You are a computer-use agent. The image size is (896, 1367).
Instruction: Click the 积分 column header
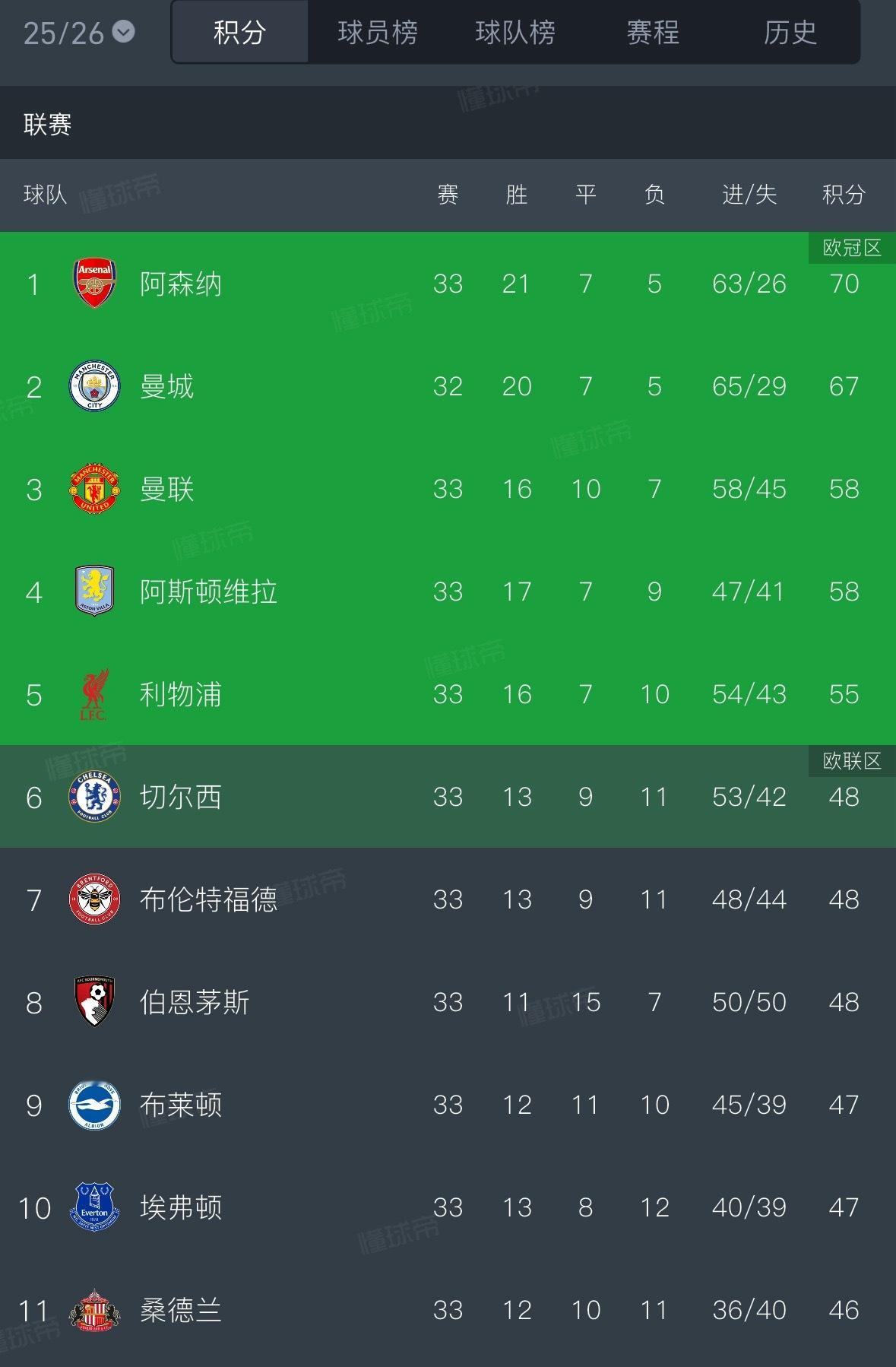point(844,195)
